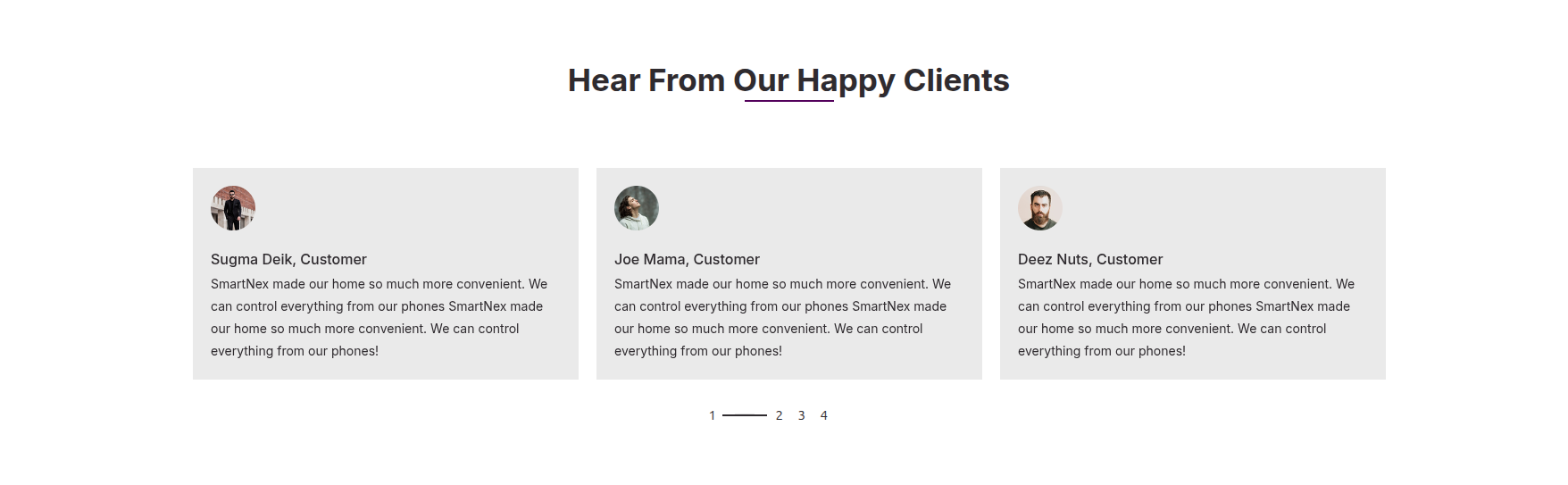
Task: Go to testimonial page 3
Action: (x=801, y=415)
